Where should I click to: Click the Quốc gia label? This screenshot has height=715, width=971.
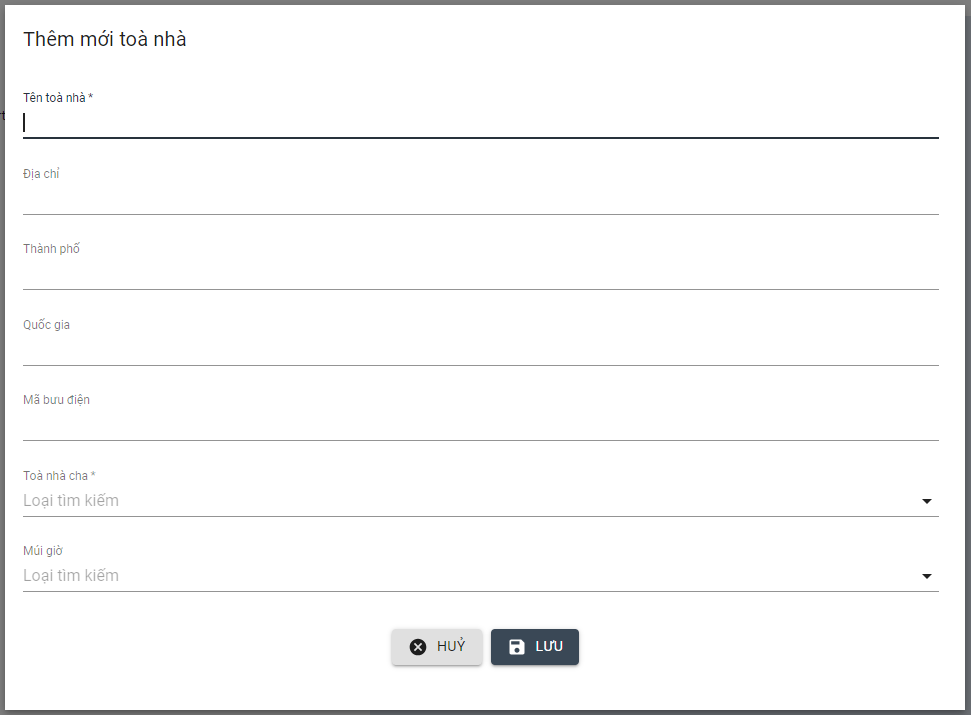click(47, 325)
